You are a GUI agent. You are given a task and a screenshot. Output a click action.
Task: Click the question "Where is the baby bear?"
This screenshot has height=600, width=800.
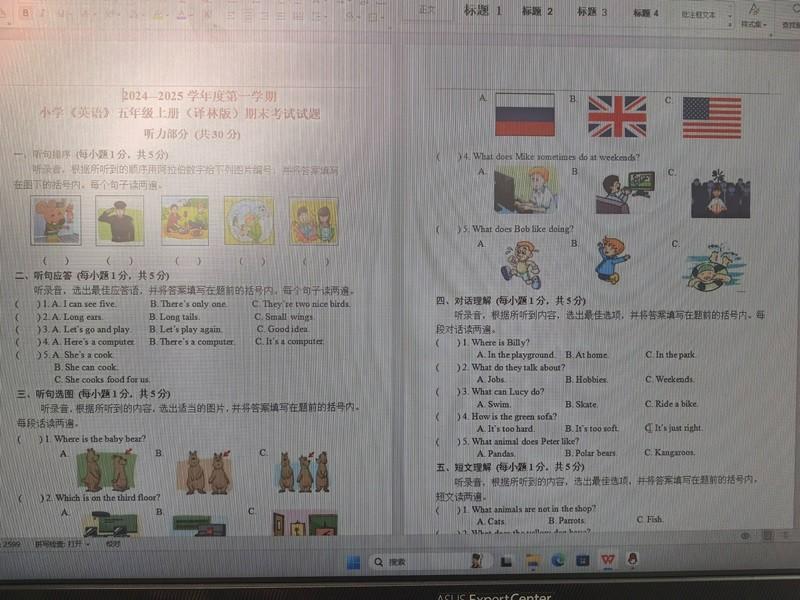pyautogui.click(x=100, y=439)
